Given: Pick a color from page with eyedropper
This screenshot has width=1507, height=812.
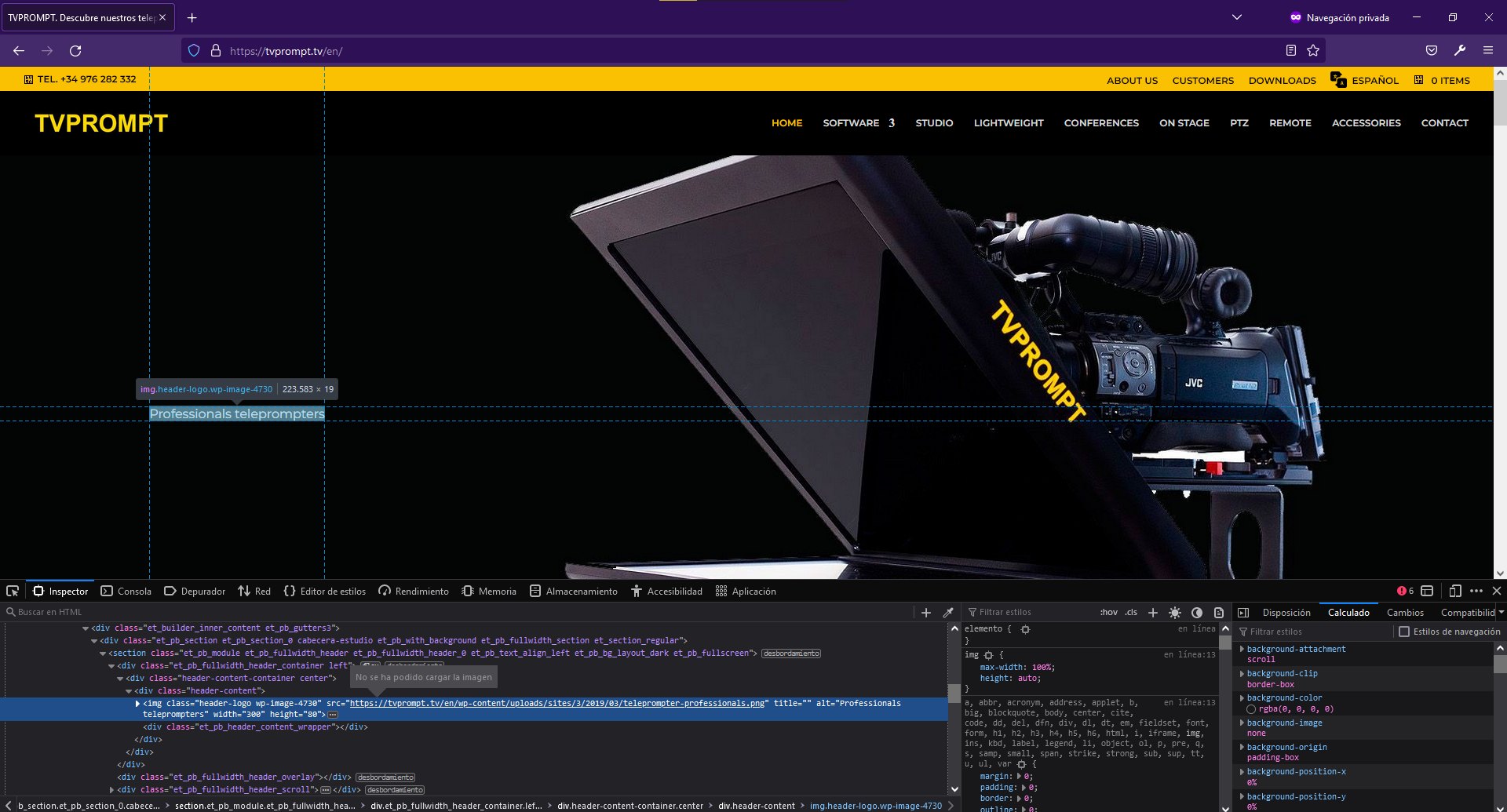Looking at the screenshot, I should click(948, 612).
